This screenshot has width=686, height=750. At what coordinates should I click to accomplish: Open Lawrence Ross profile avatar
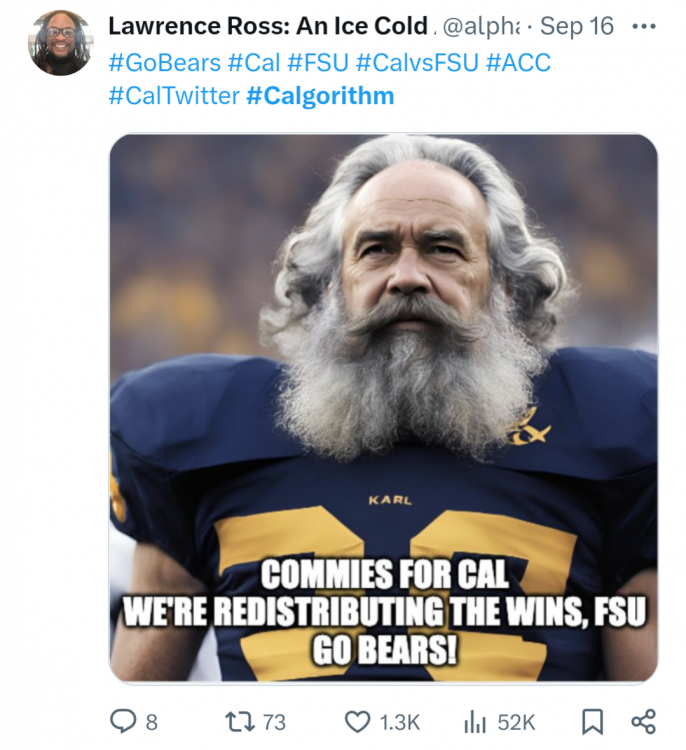(x=60, y=43)
